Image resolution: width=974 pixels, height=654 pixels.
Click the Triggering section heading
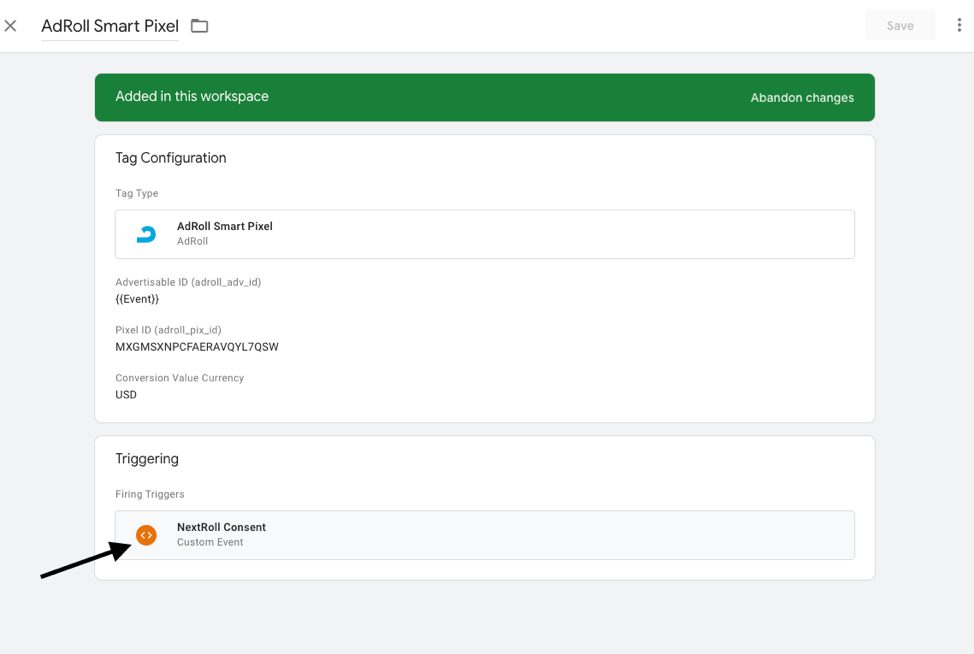click(147, 459)
